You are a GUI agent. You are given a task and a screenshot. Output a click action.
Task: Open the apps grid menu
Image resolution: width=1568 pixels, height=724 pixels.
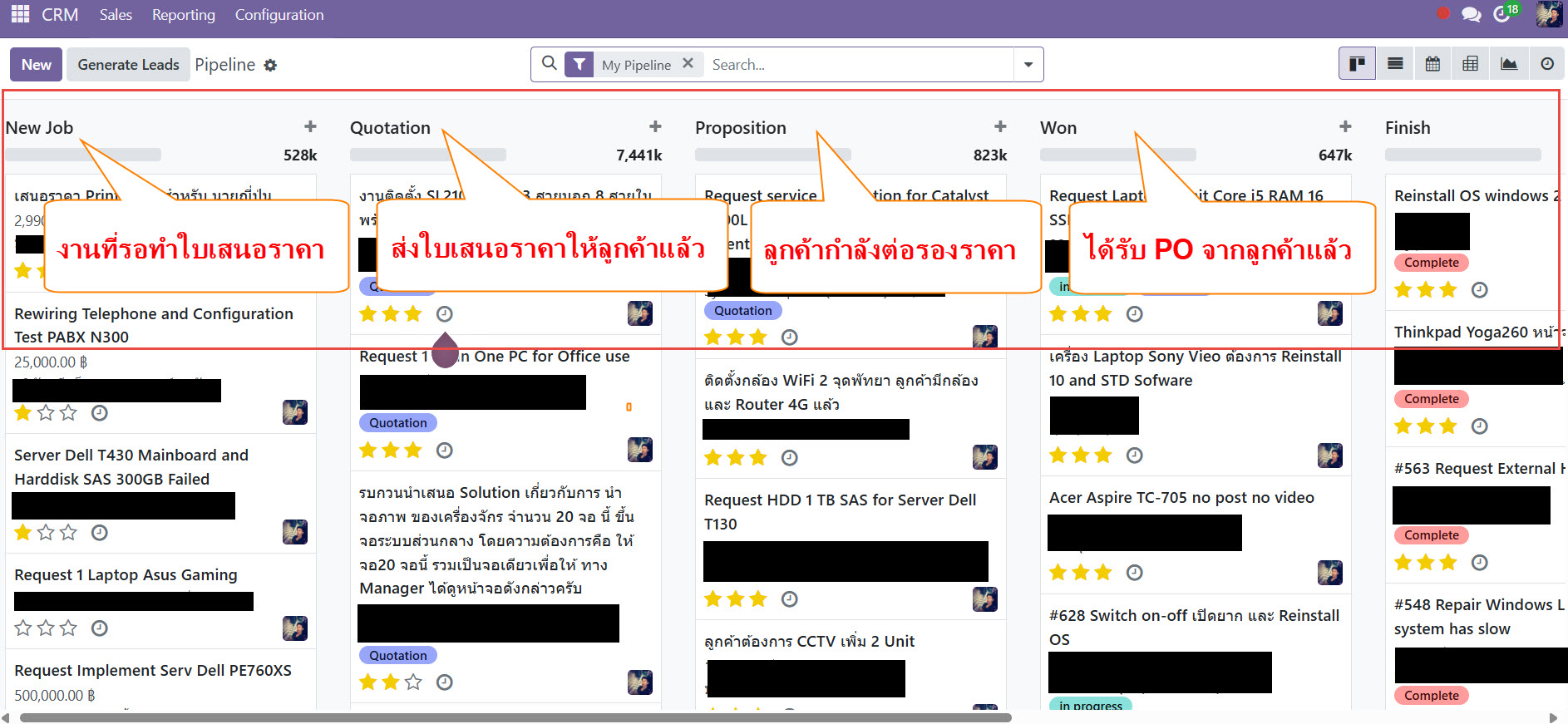[x=20, y=14]
